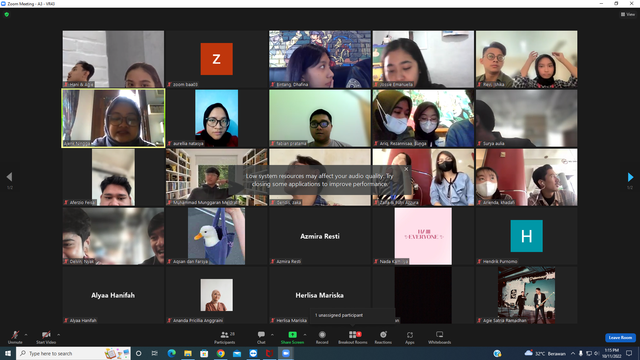
Task: Open TeamViewer from taskbar
Action: (253, 353)
